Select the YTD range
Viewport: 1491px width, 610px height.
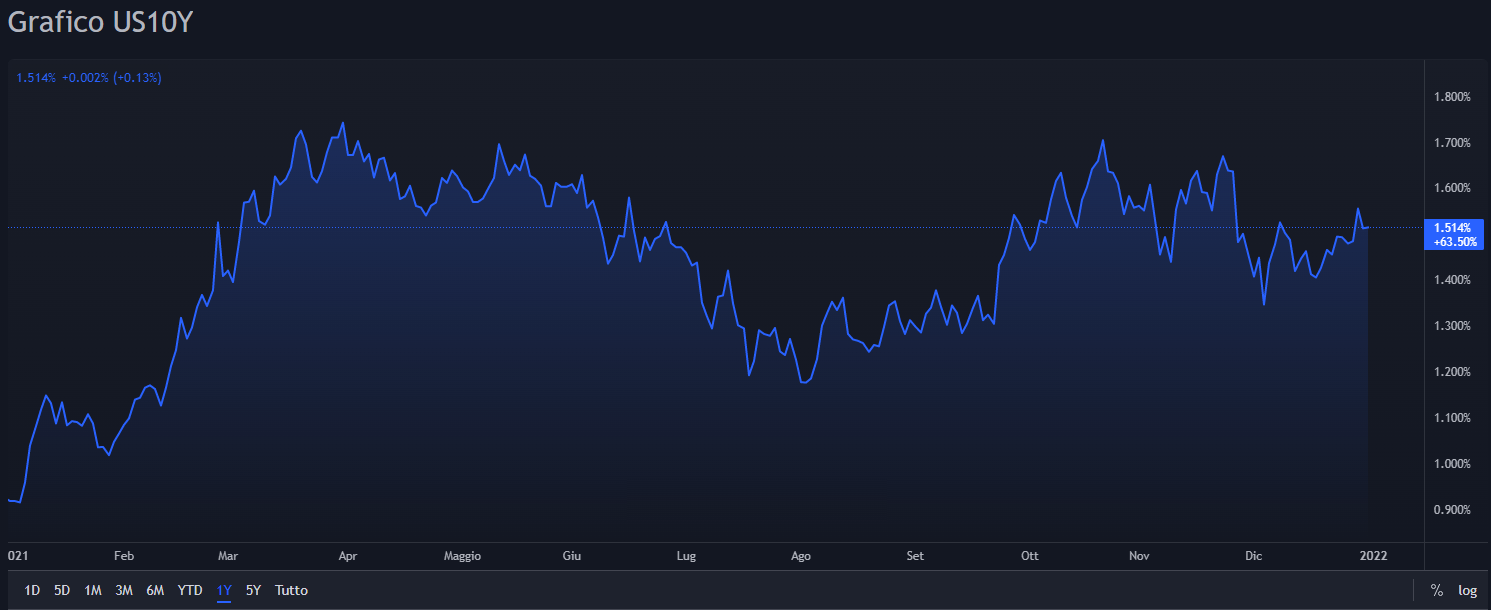point(190,590)
